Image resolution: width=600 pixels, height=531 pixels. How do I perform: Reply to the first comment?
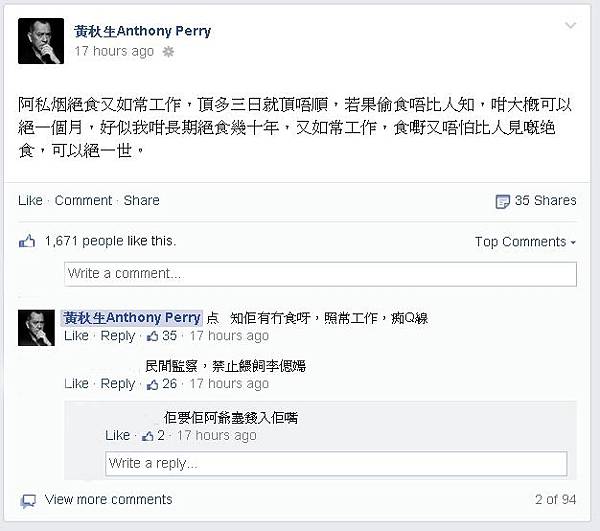[x=118, y=336]
